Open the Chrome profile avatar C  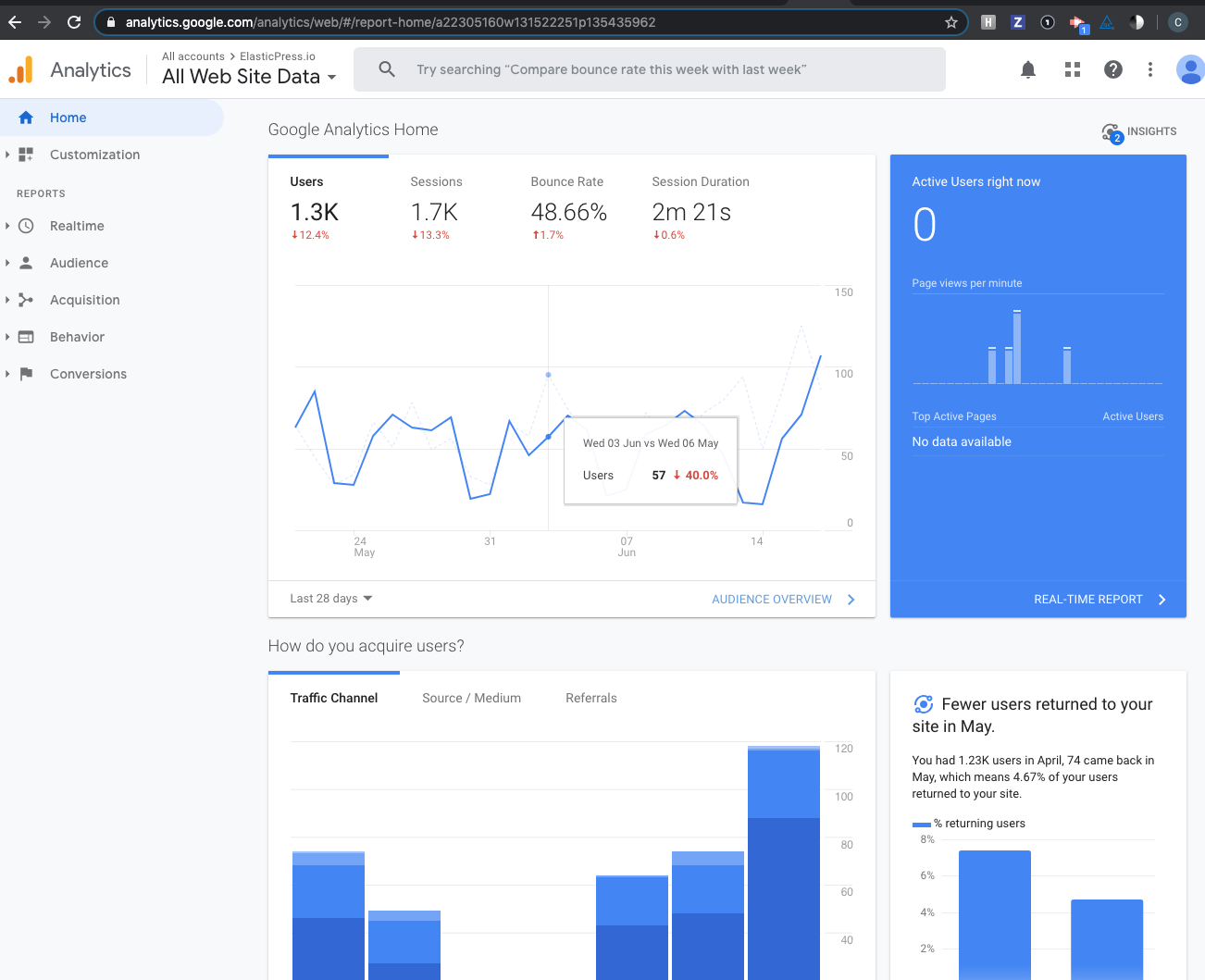coord(1178,22)
